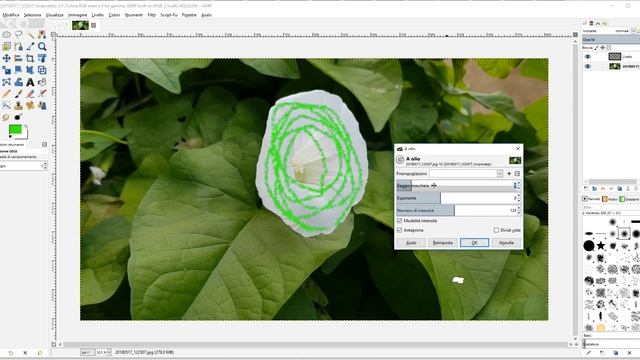
Task: Switch to the Motivi patterns tab
Action: point(610,199)
